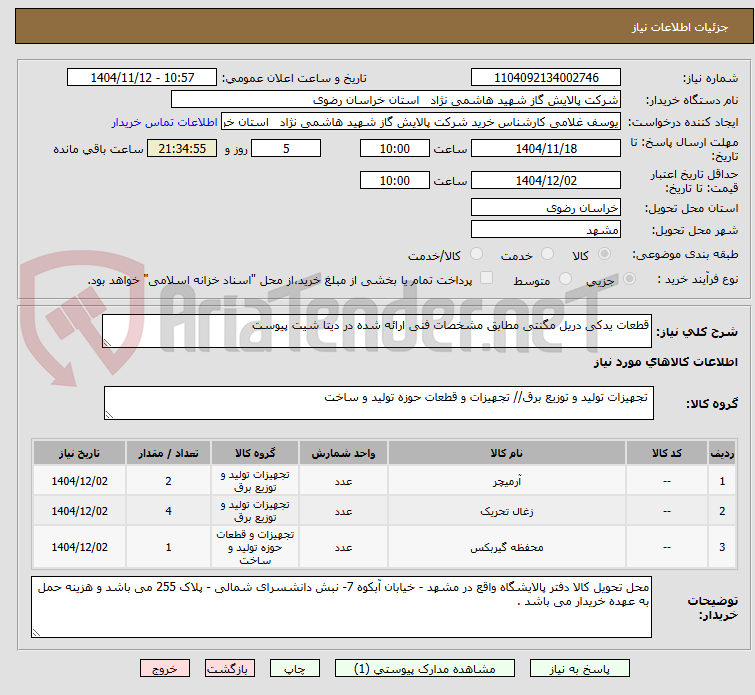Click price validity 10:00 time field

[x=395, y=180]
